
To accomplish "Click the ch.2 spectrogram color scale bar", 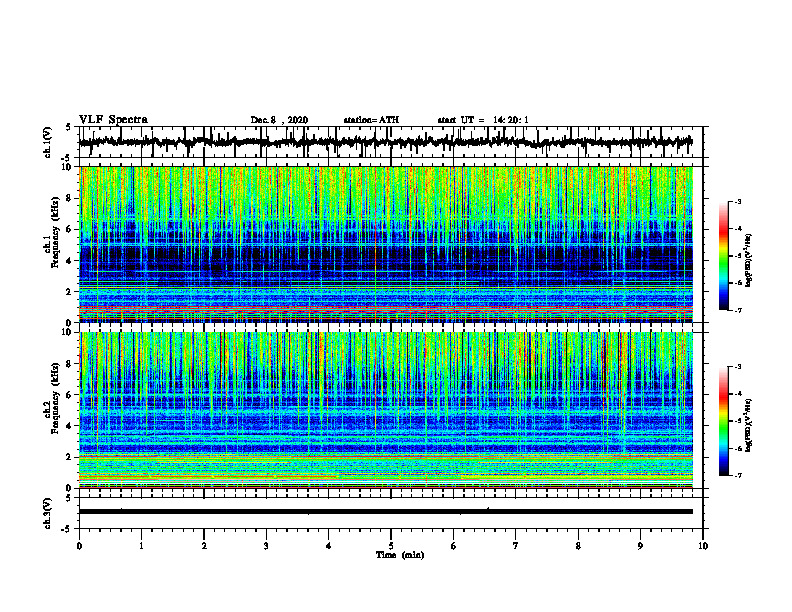I will [724, 421].
